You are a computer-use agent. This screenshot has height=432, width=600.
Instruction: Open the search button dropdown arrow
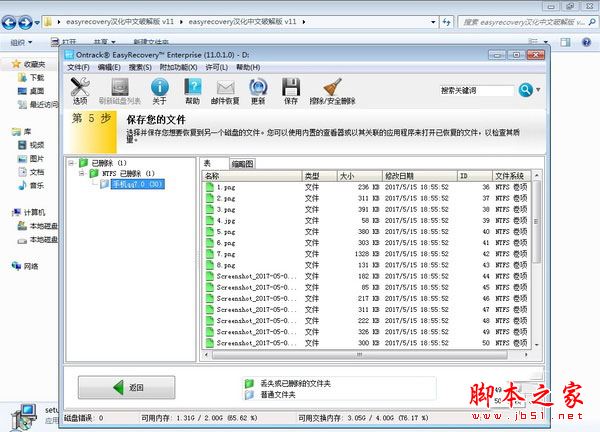(538, 90)
